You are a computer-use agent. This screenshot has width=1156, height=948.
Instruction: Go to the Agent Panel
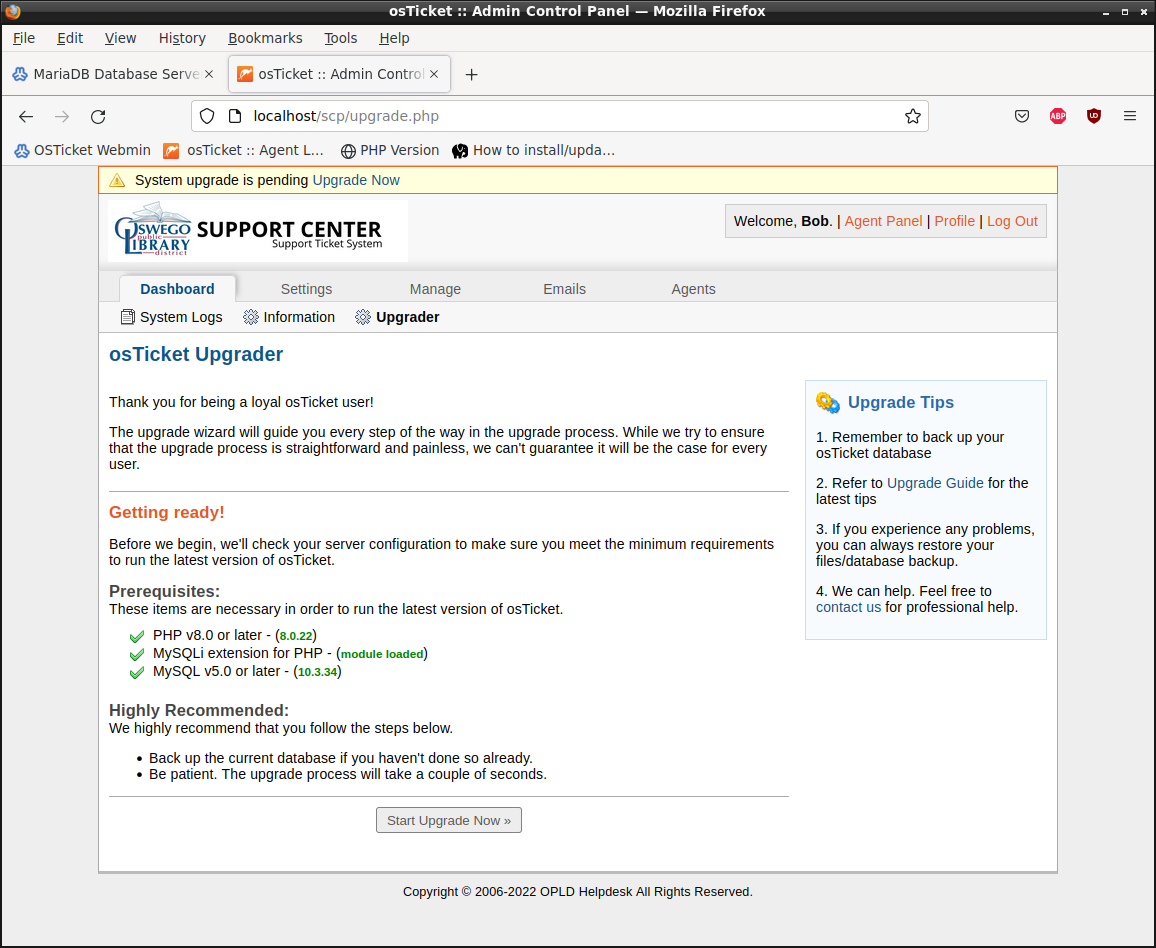tap(883, 221)
